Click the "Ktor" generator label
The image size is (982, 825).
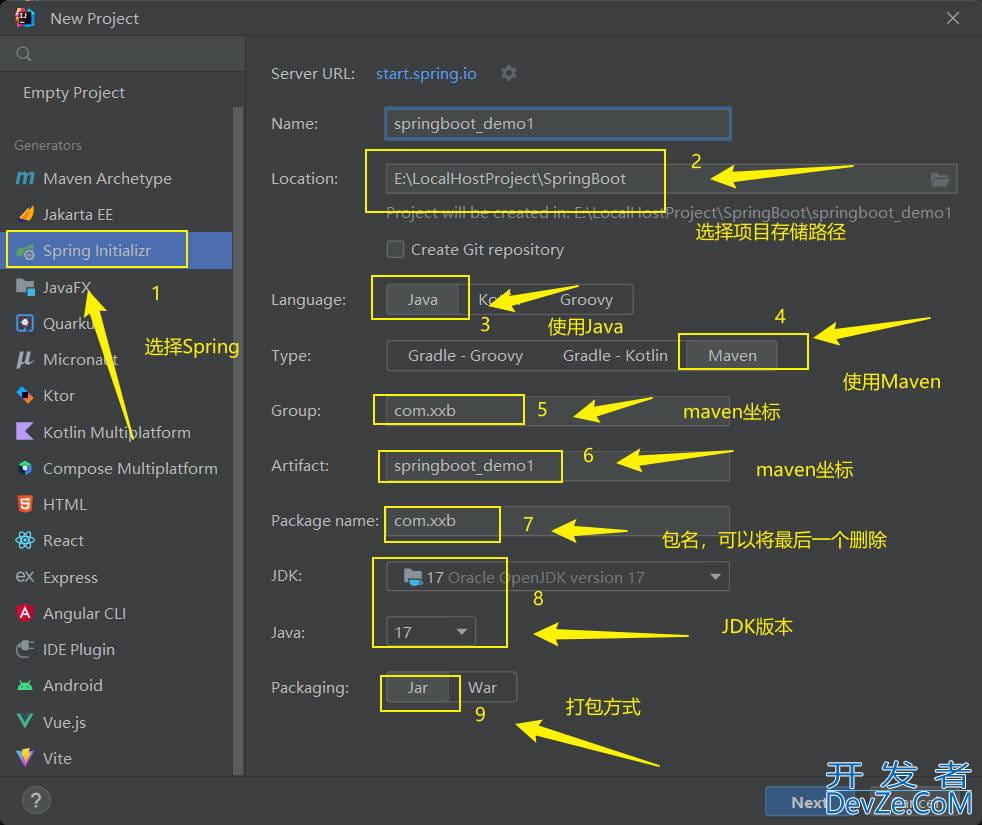click(x=59, y=396)
